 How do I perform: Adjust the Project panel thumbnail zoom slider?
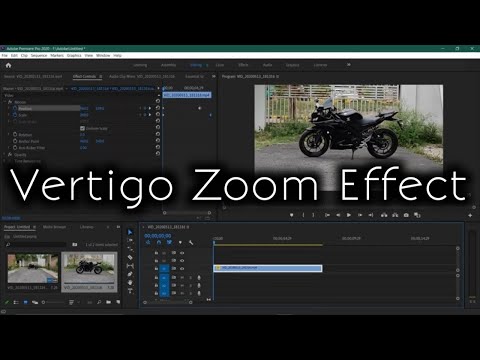(x=55, y=302)
